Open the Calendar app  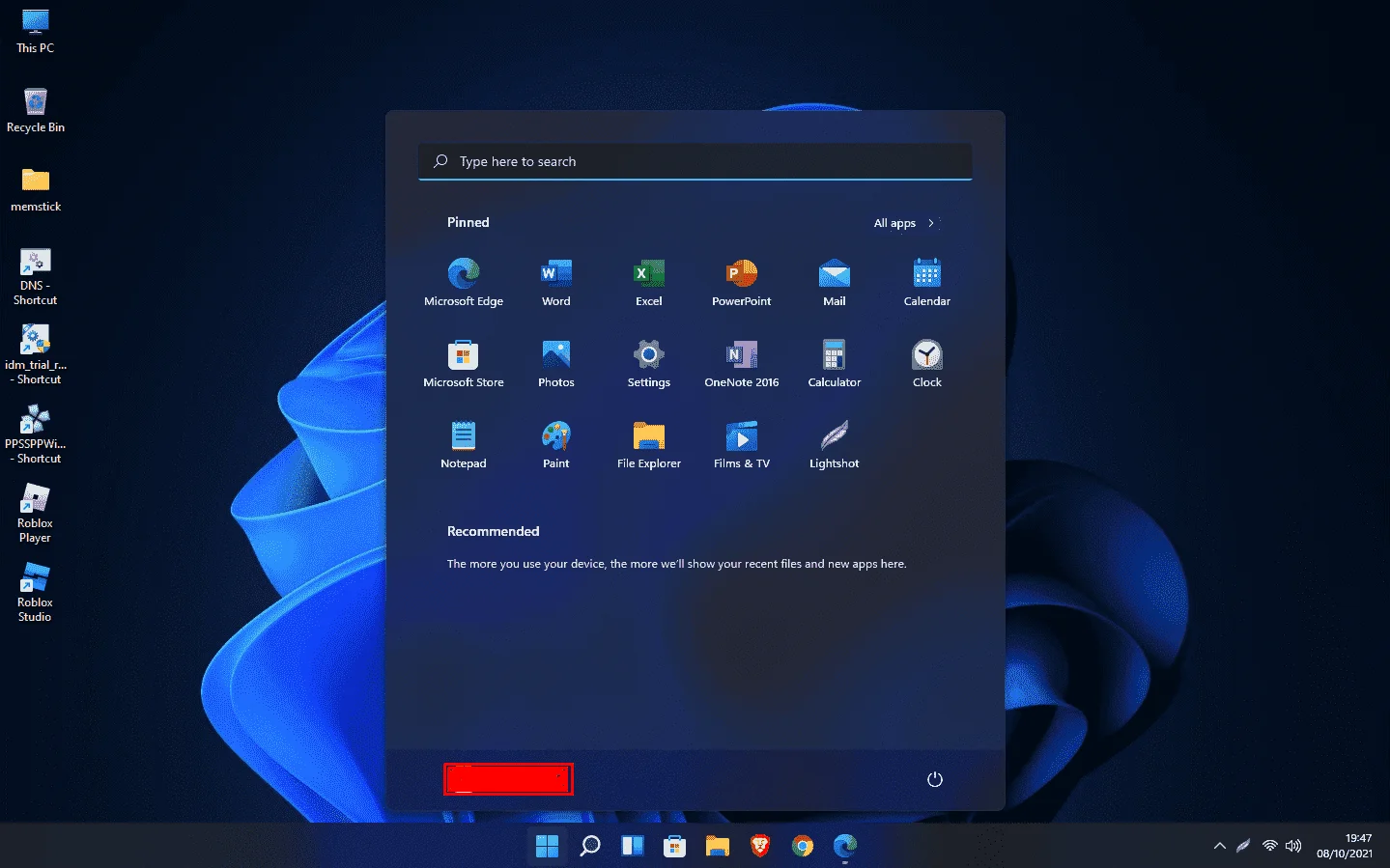tap(927, 282)
